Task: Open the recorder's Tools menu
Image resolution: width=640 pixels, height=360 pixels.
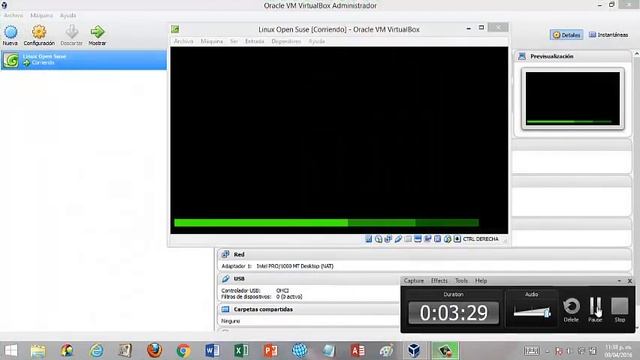Action: click(x=461, y=281)
